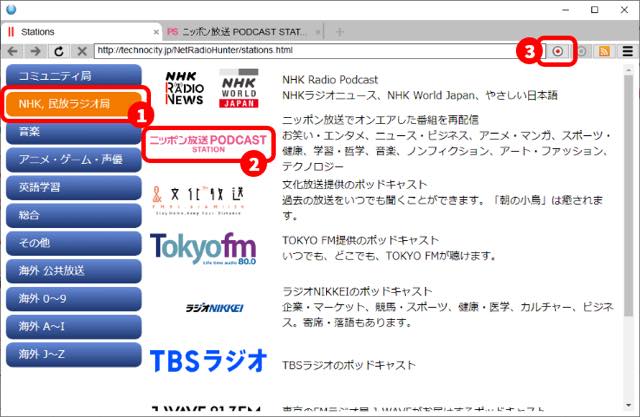Click the grayed record icon beside the red one
The image size is (640, 417).
[x=582, y=51]
